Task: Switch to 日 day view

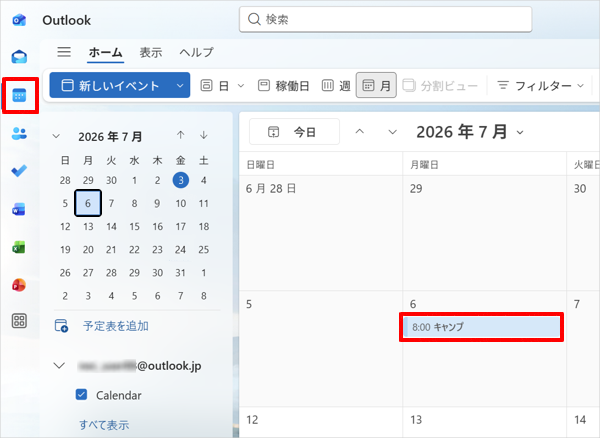Action: tap(215, 85)
